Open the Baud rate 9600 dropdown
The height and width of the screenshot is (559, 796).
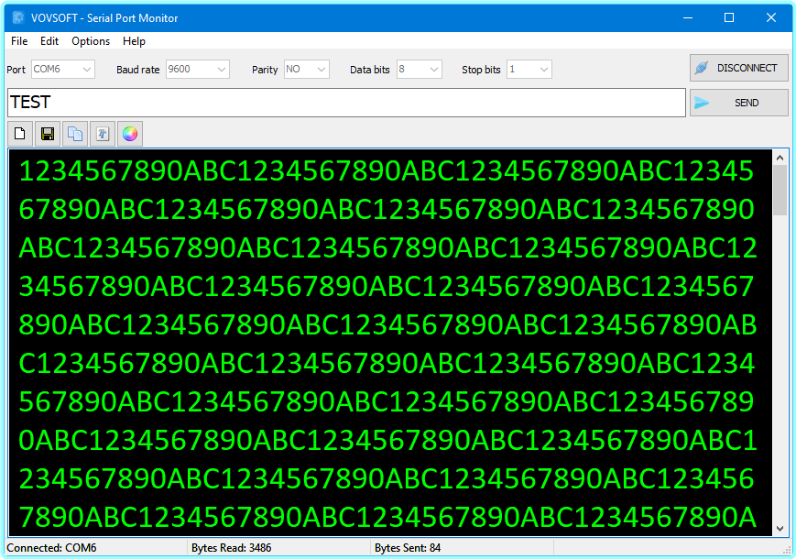pyautogui.click(x=221, y=70)
